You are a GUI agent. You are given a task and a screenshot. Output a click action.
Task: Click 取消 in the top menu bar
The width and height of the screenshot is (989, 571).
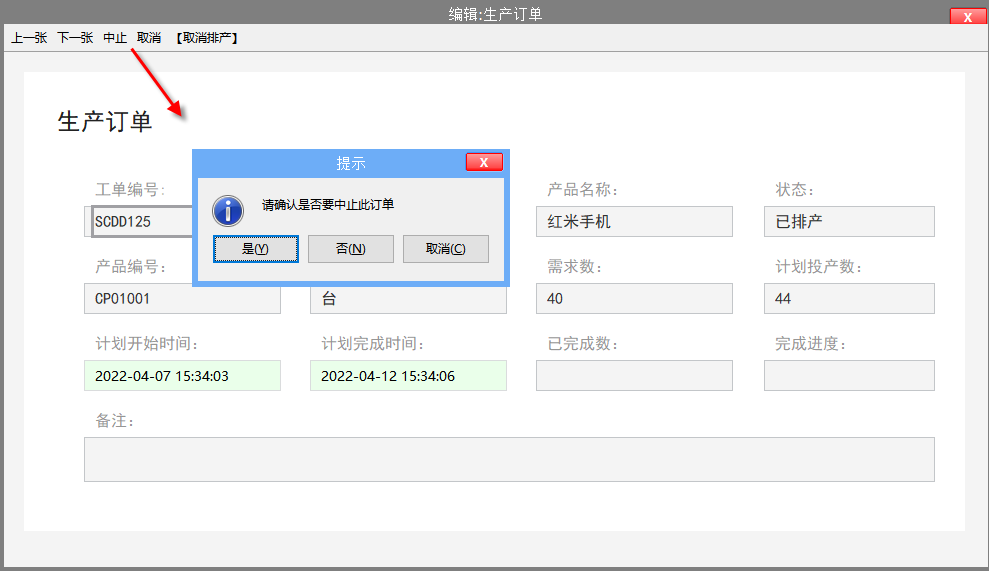click(x=149, y=38)
